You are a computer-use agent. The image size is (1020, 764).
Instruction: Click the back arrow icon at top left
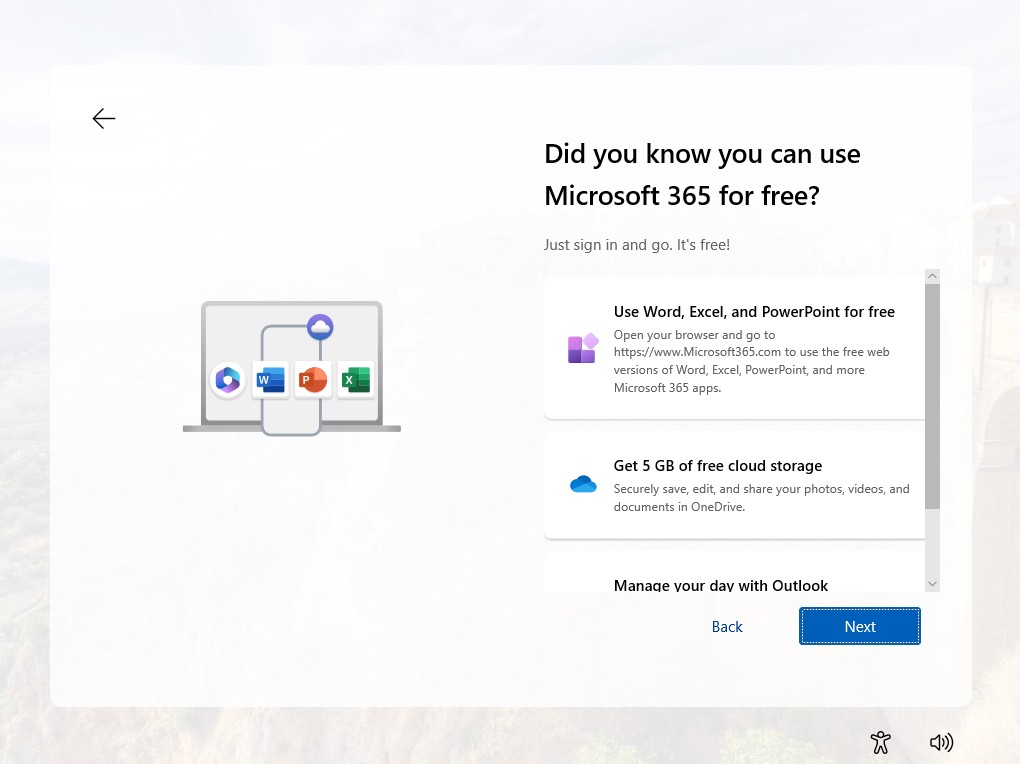point(103,118)
